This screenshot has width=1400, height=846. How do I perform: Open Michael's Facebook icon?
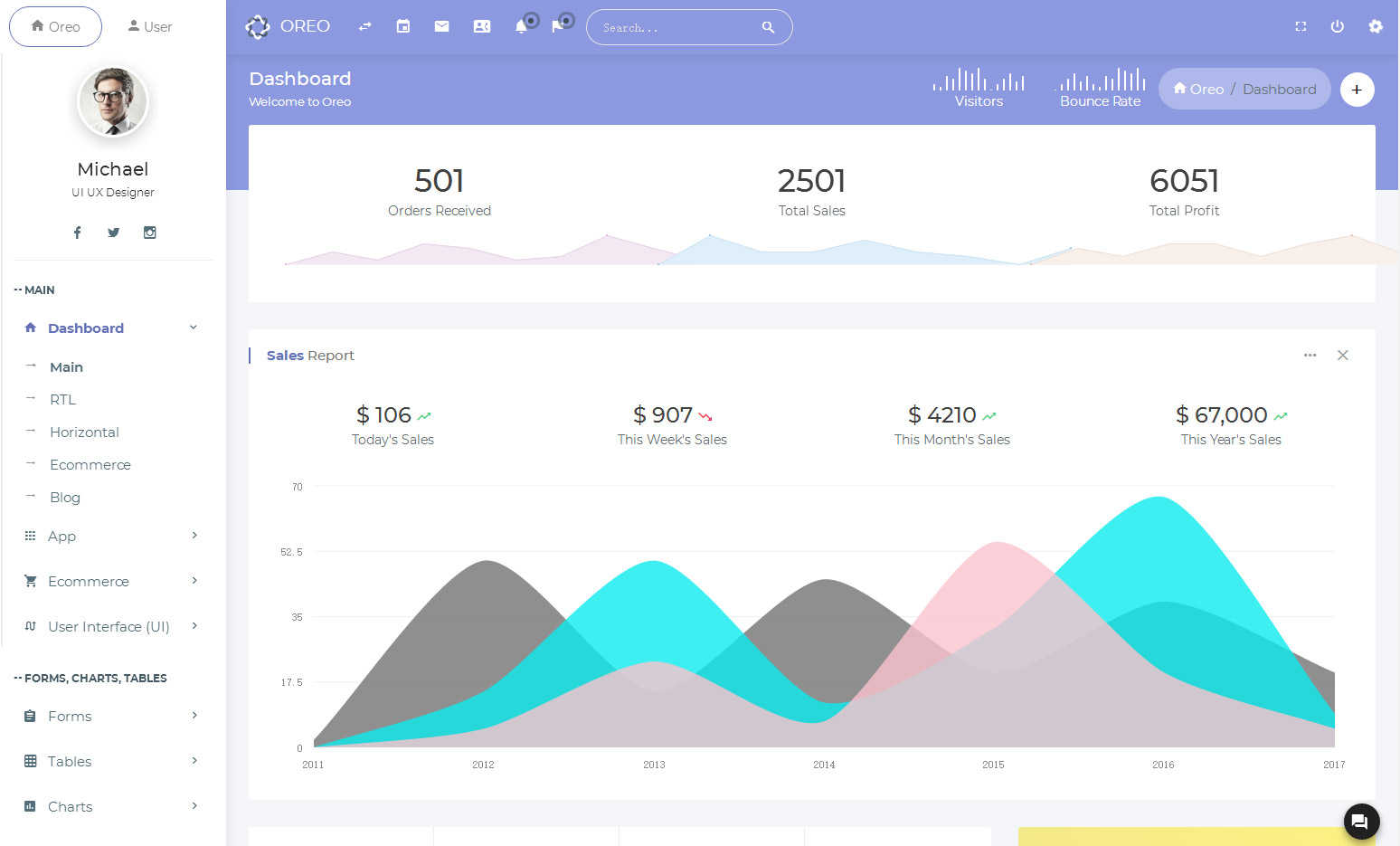77,233
